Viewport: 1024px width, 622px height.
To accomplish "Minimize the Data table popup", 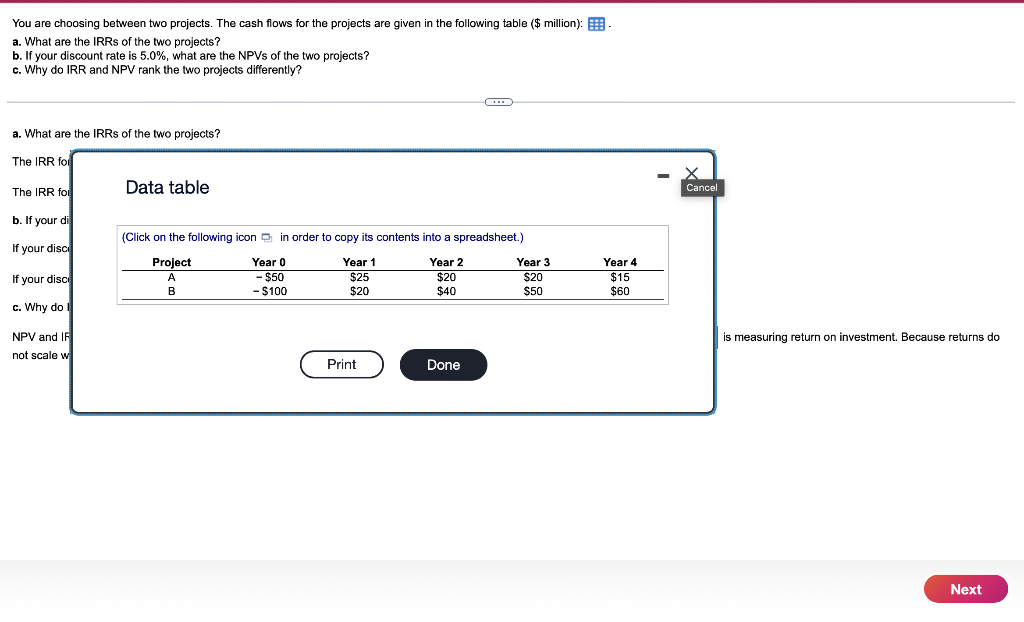I will 662,176.
